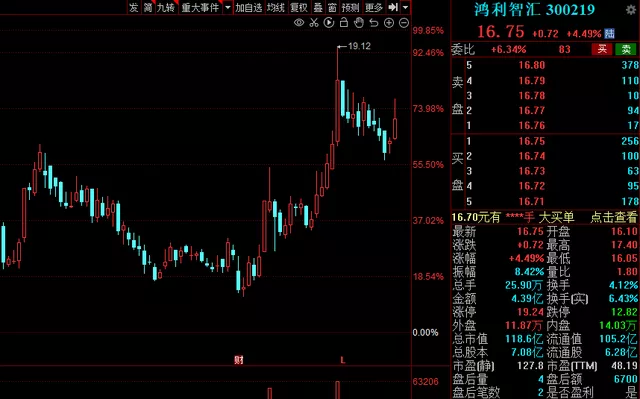The image size is (640, 399).
Task: Click the undo arrow icon
Action: coord(374,23)
